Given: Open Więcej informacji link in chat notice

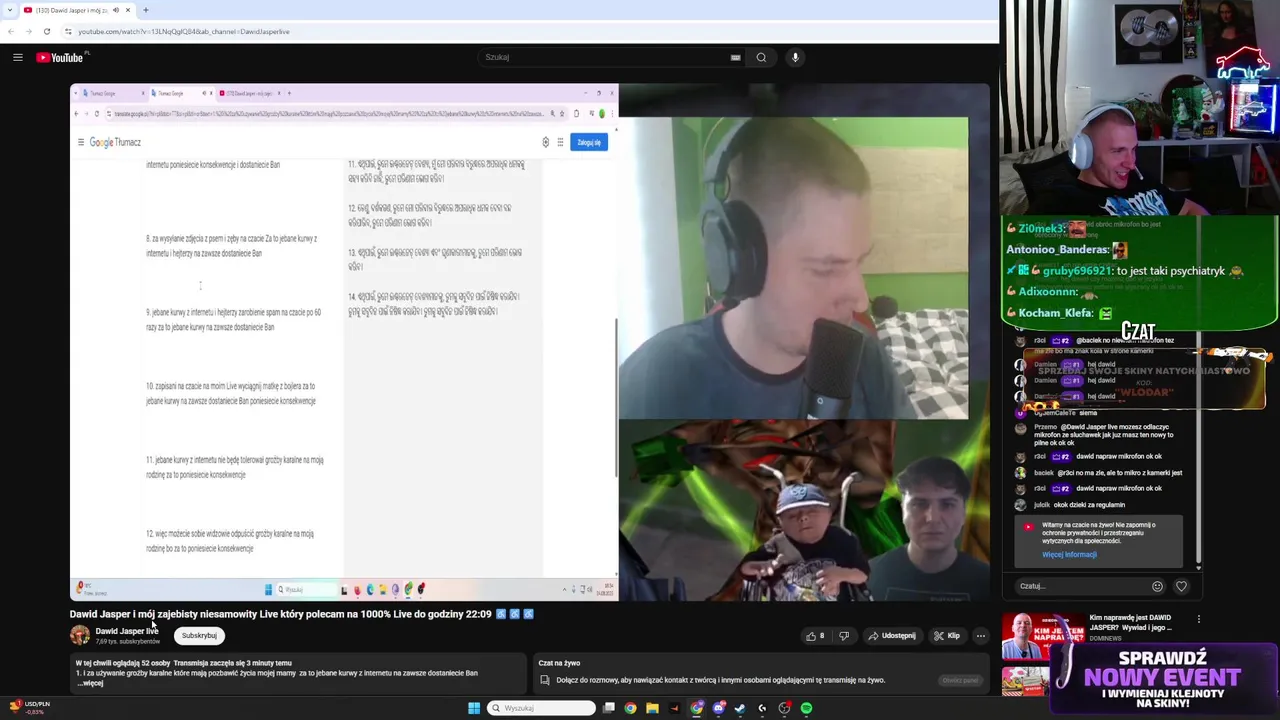Looking at the screenshot, I should (x=1069, y=555).
